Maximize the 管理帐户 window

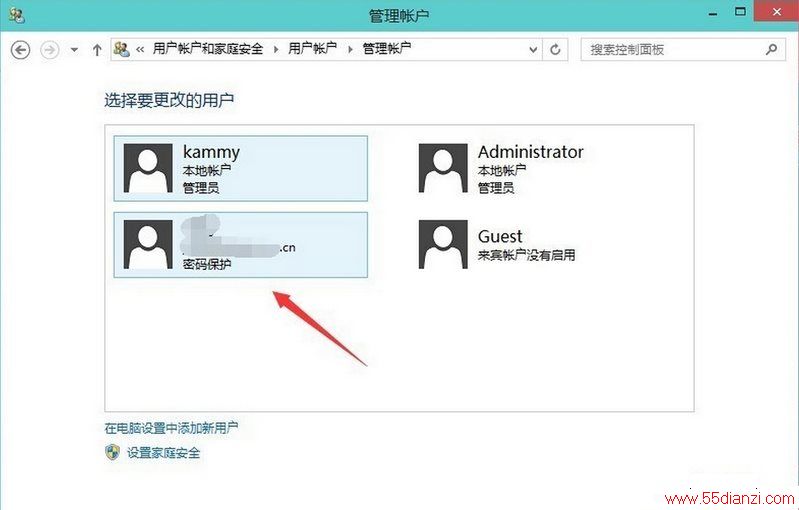[x=740, y=12]
